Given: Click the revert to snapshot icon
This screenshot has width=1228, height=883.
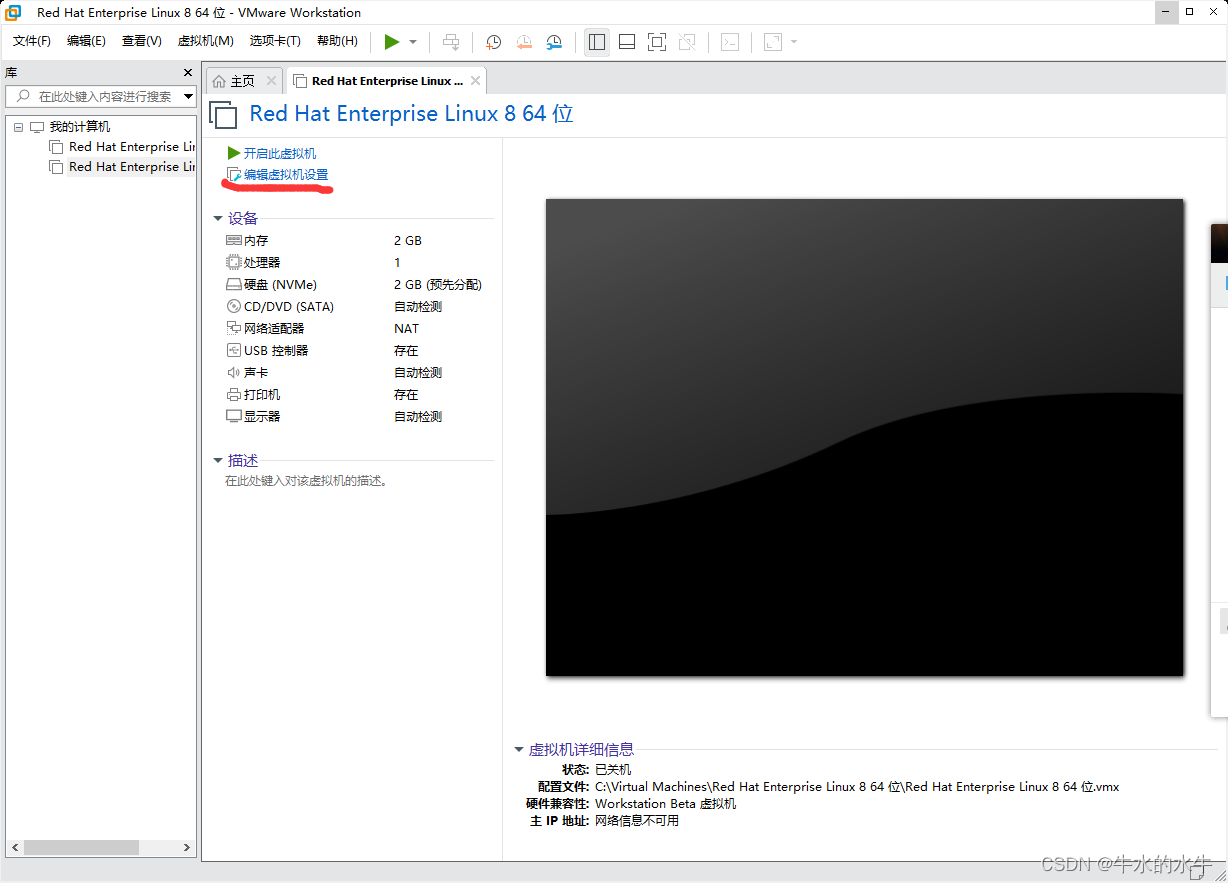Looking at the screenshot, I should [524, 41].
